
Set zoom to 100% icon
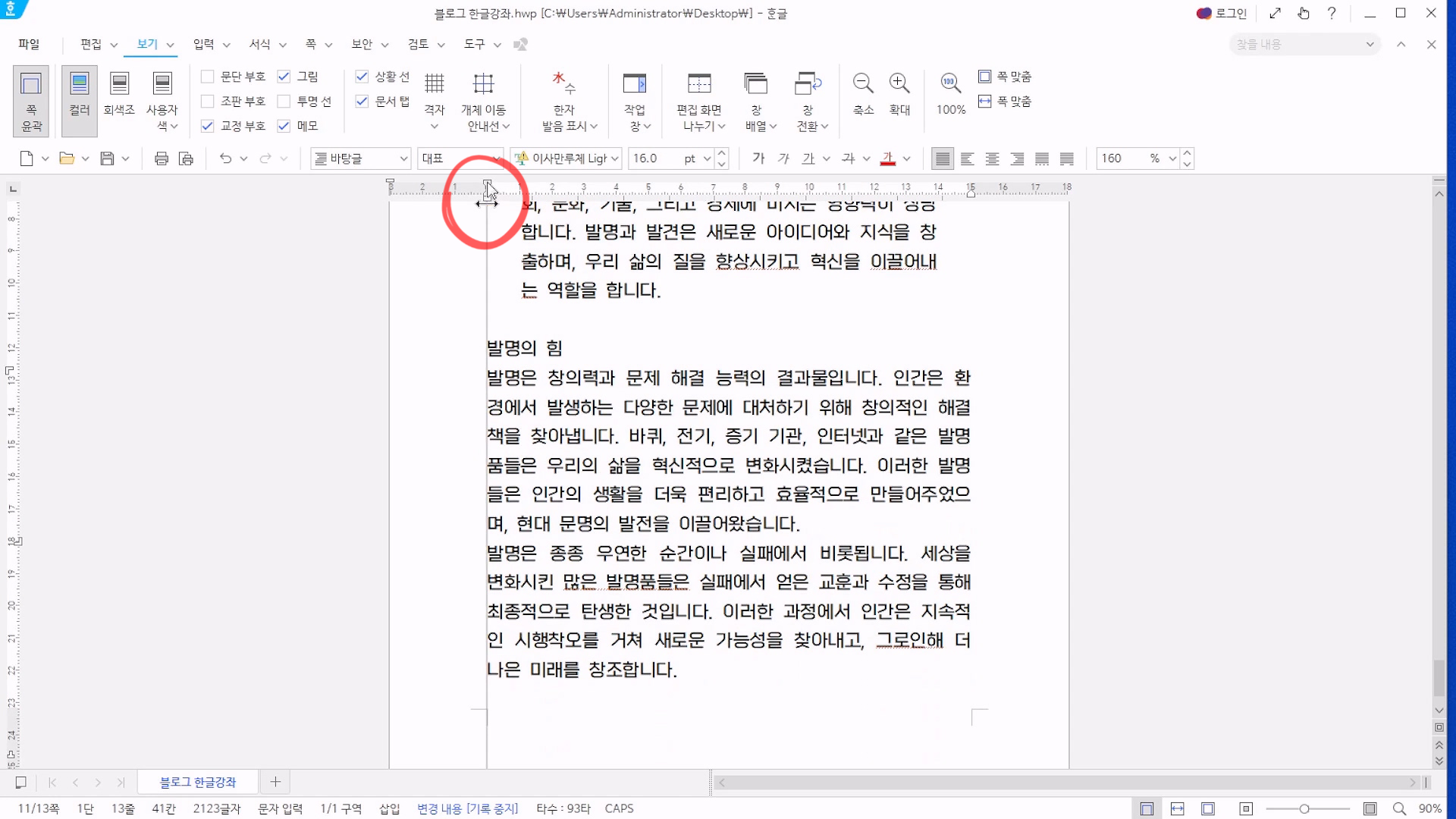click(x=950, y=83)
